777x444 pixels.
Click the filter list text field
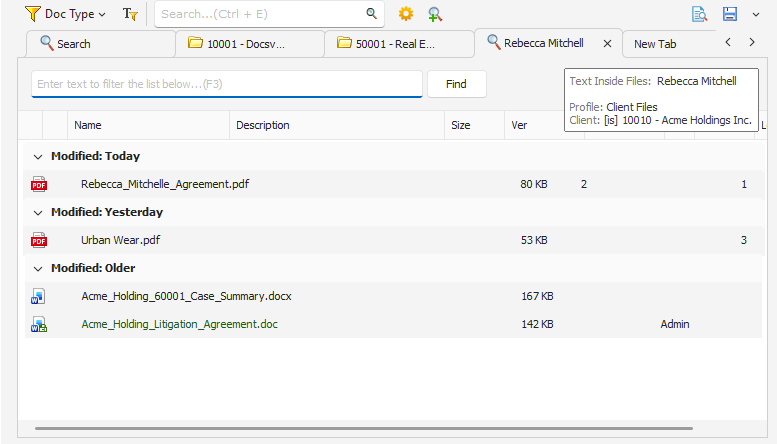click(227, 84)
